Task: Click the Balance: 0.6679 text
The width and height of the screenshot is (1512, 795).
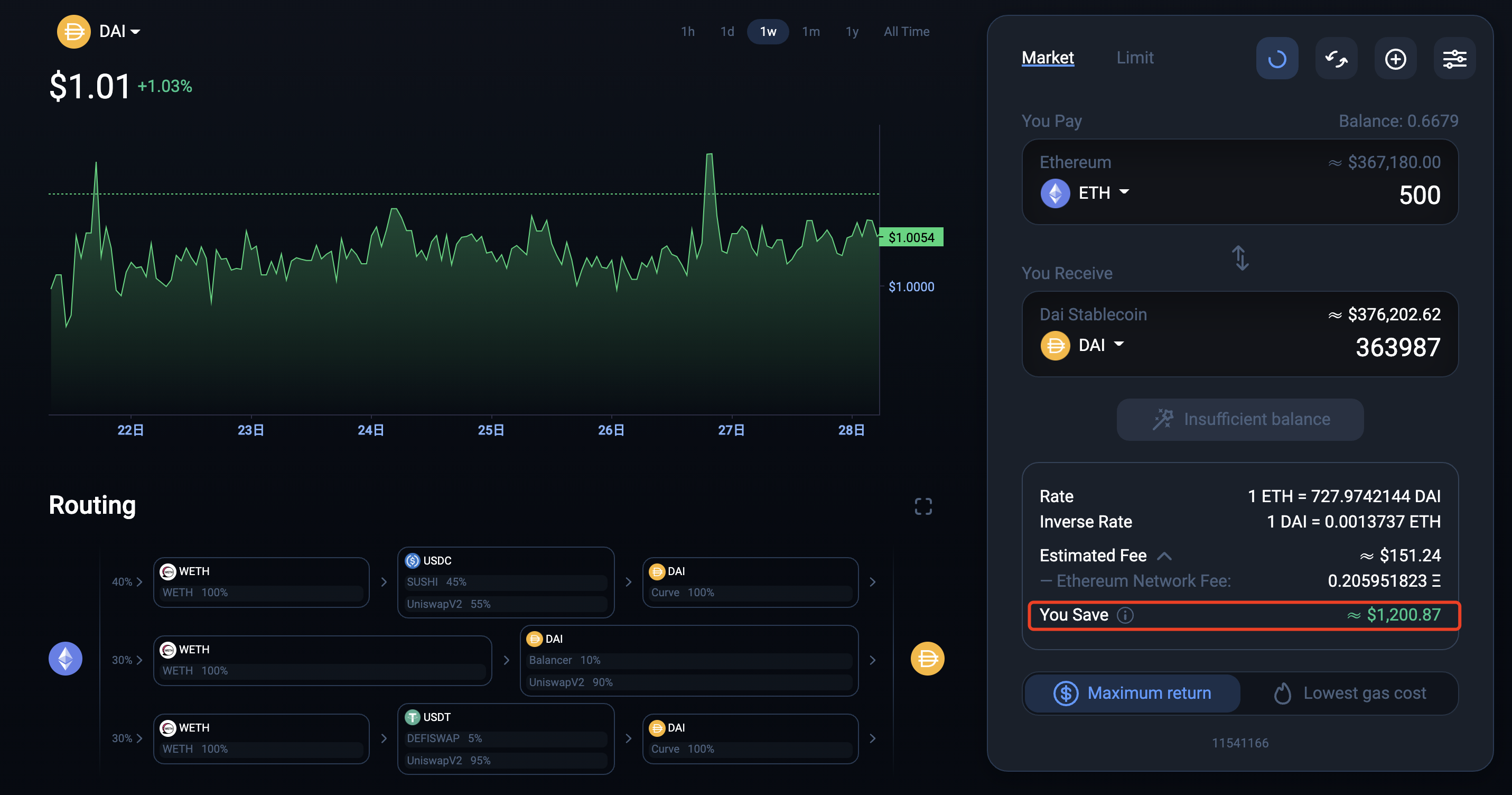Action: (x=1398, y=121)
